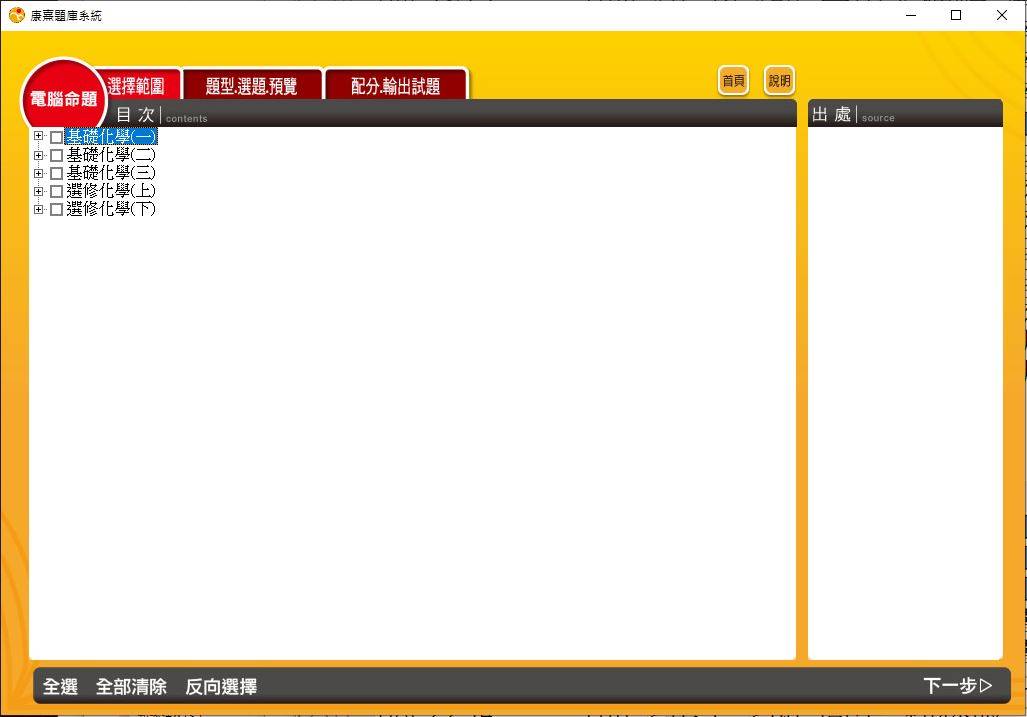
Task: Expand the 基礎化學(一) tree node
Action: [38, 136]
